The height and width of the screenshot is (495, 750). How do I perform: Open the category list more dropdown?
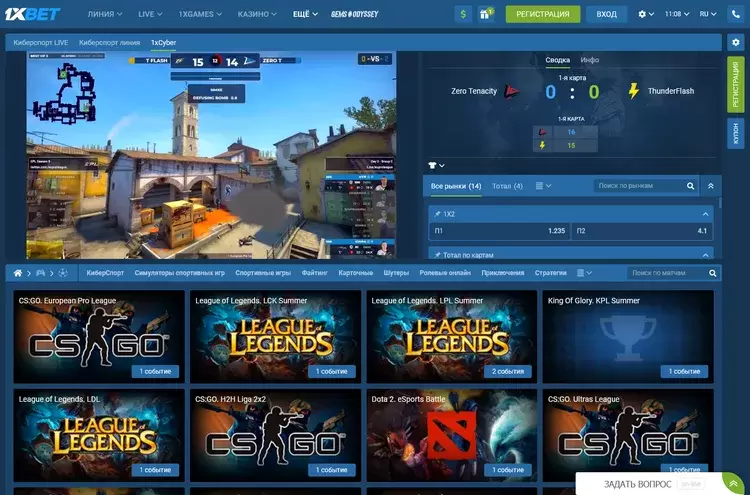point(584,273)
